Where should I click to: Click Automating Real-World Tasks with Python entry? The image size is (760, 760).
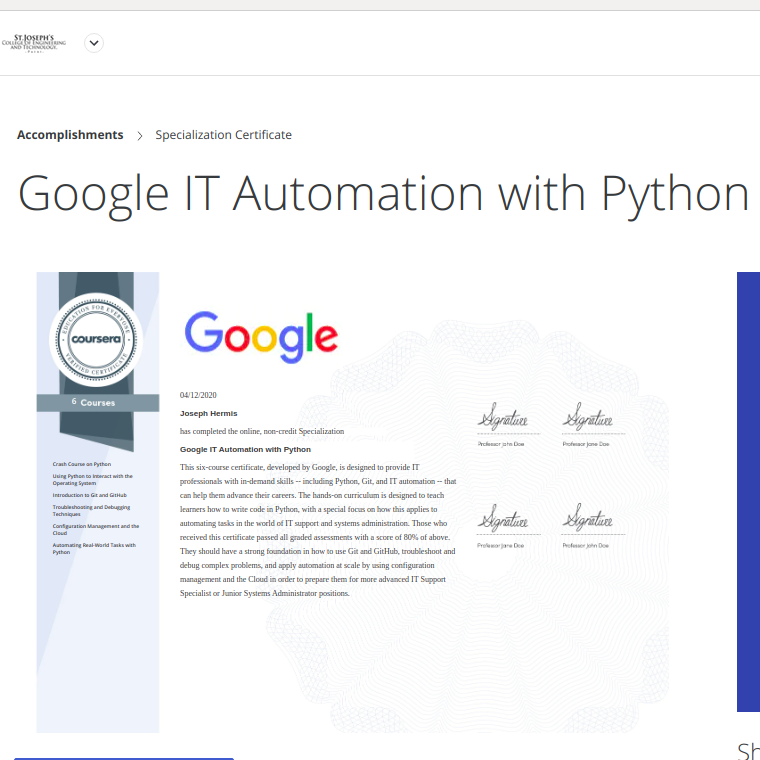[94, 548]
